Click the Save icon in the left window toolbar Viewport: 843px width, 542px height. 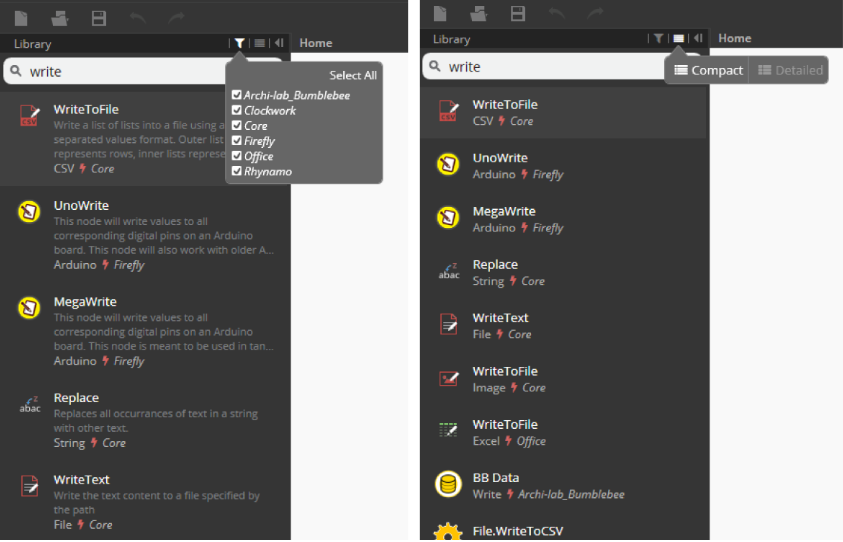pos(98,17)
